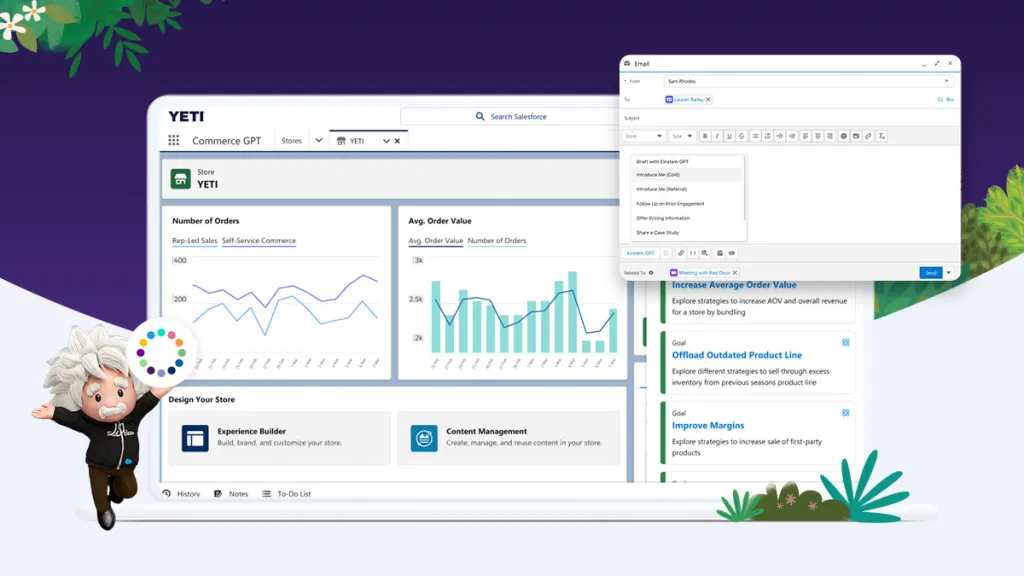Switch to the Stores tab

click(292, 140)
